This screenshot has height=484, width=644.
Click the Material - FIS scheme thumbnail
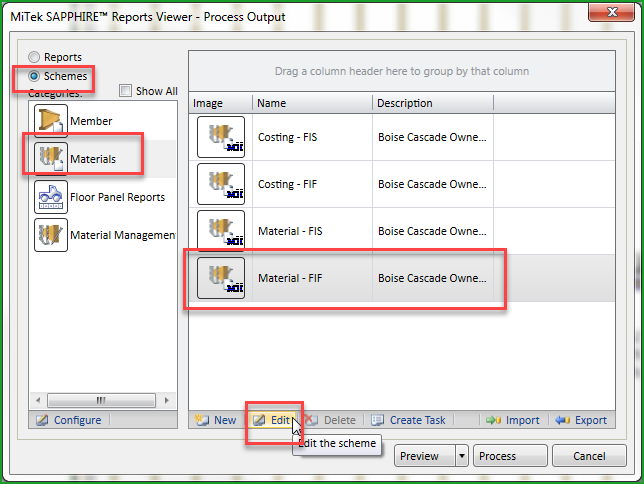221,231
